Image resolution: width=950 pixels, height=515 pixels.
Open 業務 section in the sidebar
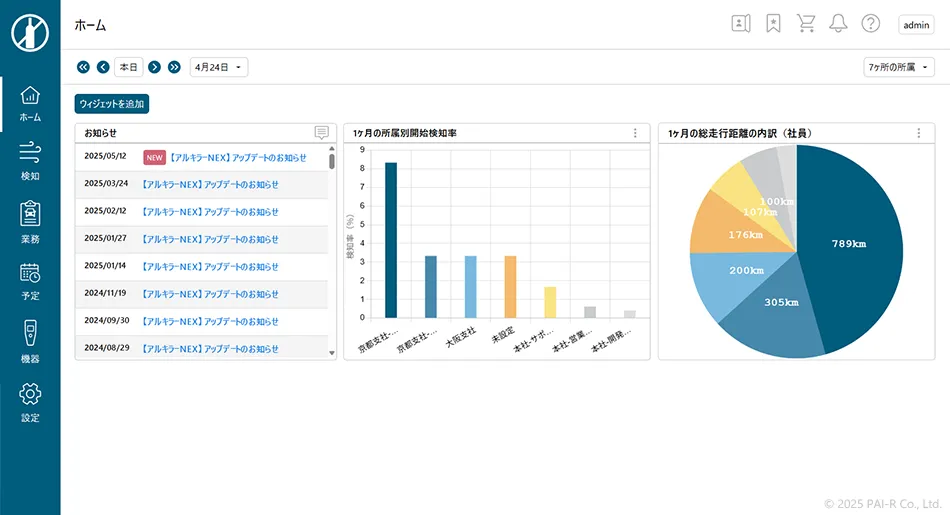pyautogui.click(x=30, y=221)
